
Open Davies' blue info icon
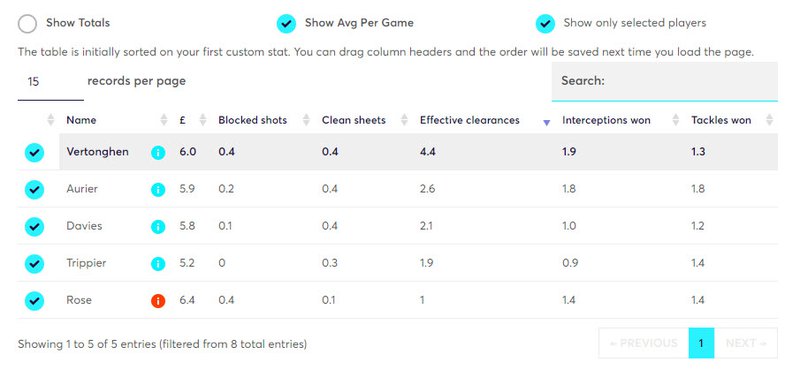(158, 227)
